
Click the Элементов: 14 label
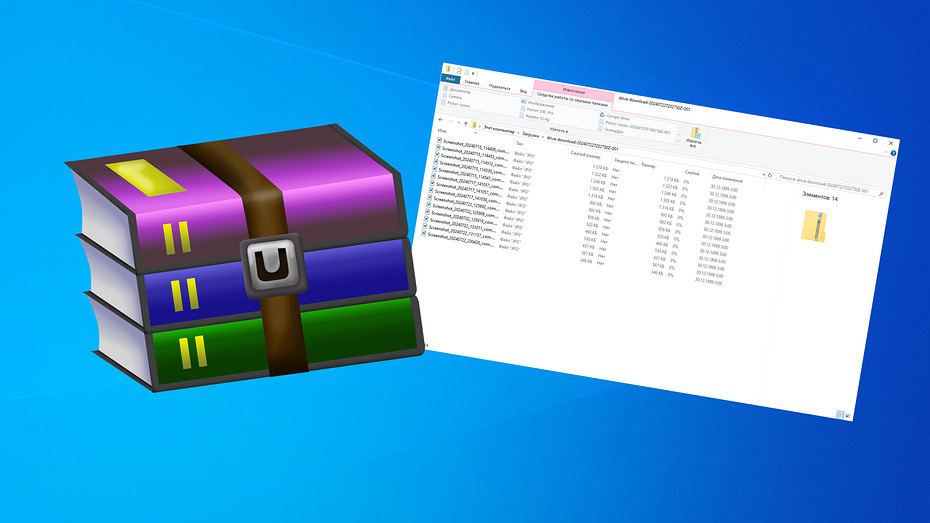pos(819,196)
